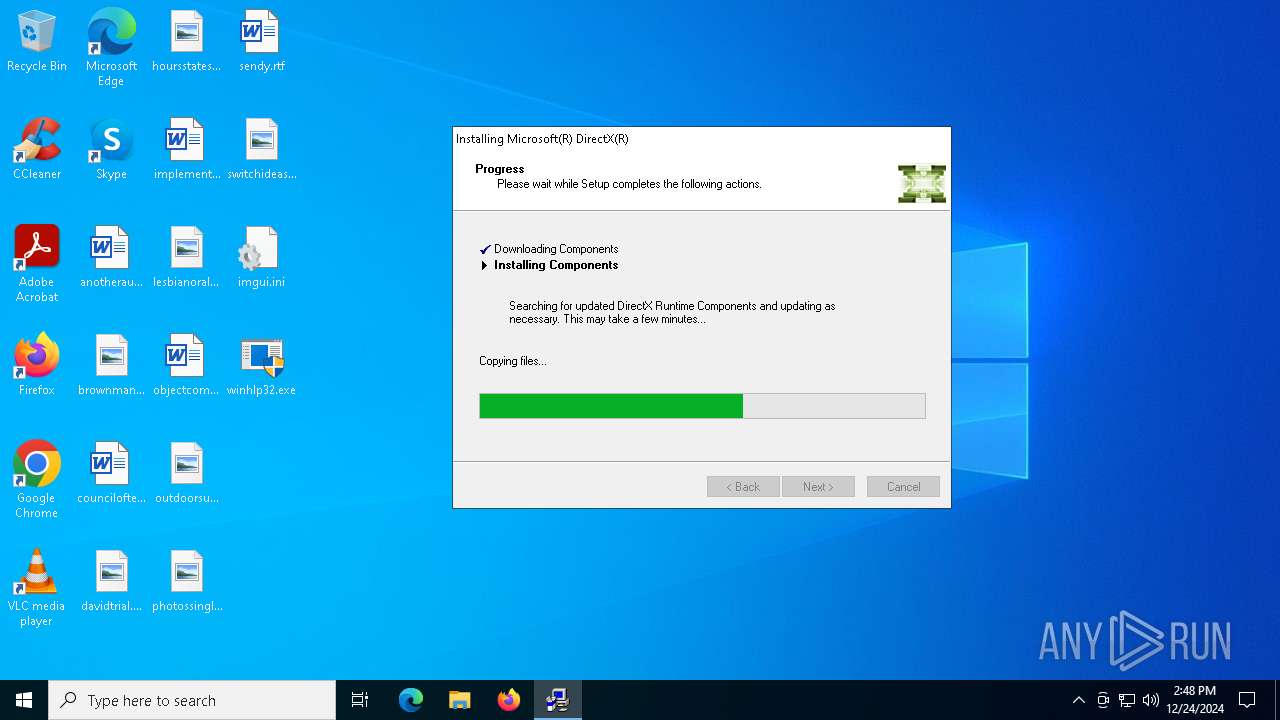Click the Meet Now tray icon
Viewport: 1280px width, 720px height.
[x=1103, y=700]
